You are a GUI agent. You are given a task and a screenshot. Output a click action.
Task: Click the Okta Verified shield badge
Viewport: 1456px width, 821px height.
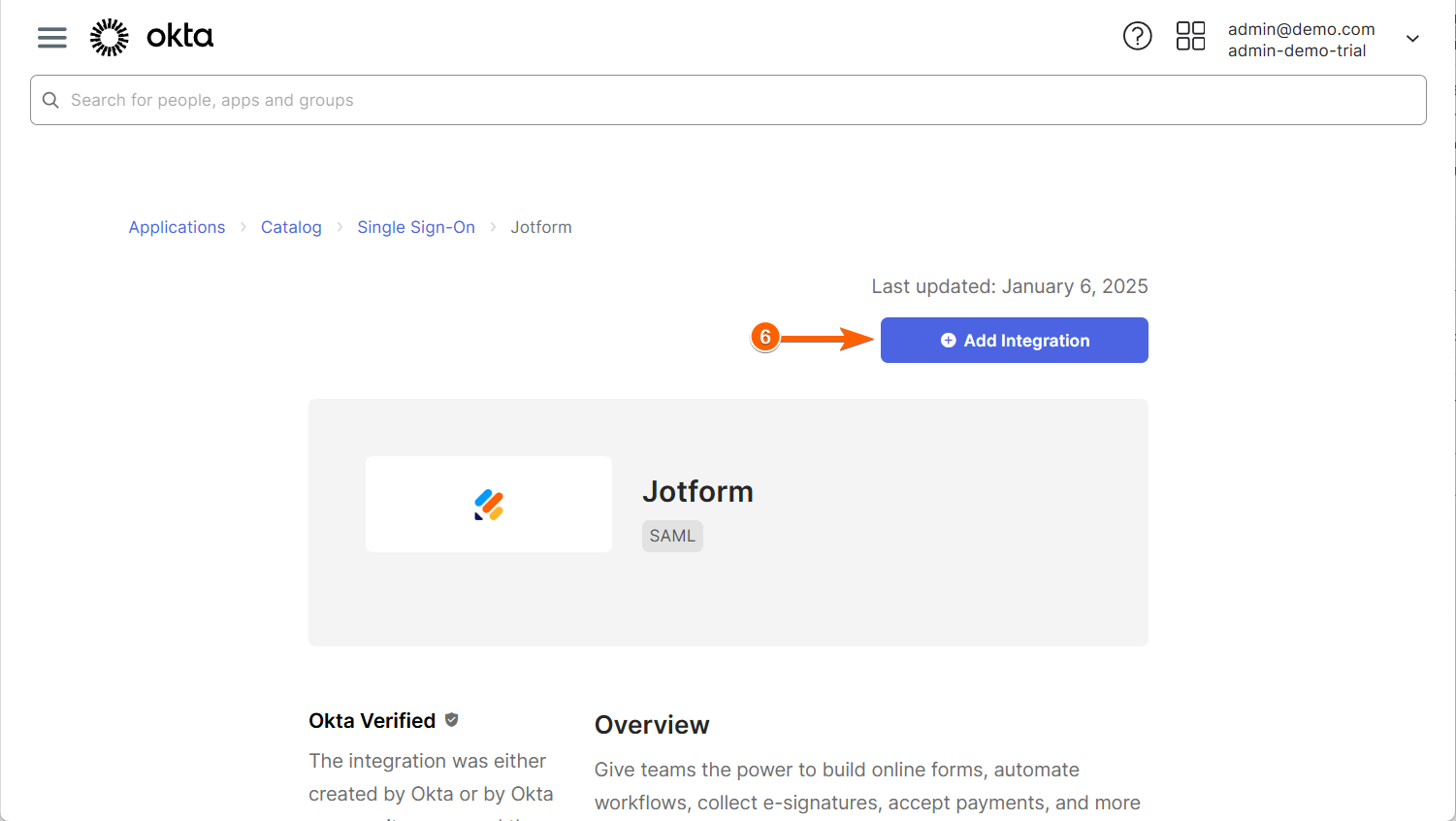pos(452,720)
